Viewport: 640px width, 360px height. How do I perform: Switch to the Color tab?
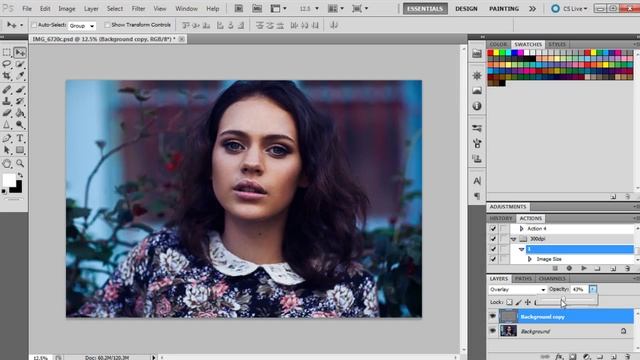pos(498,44)
